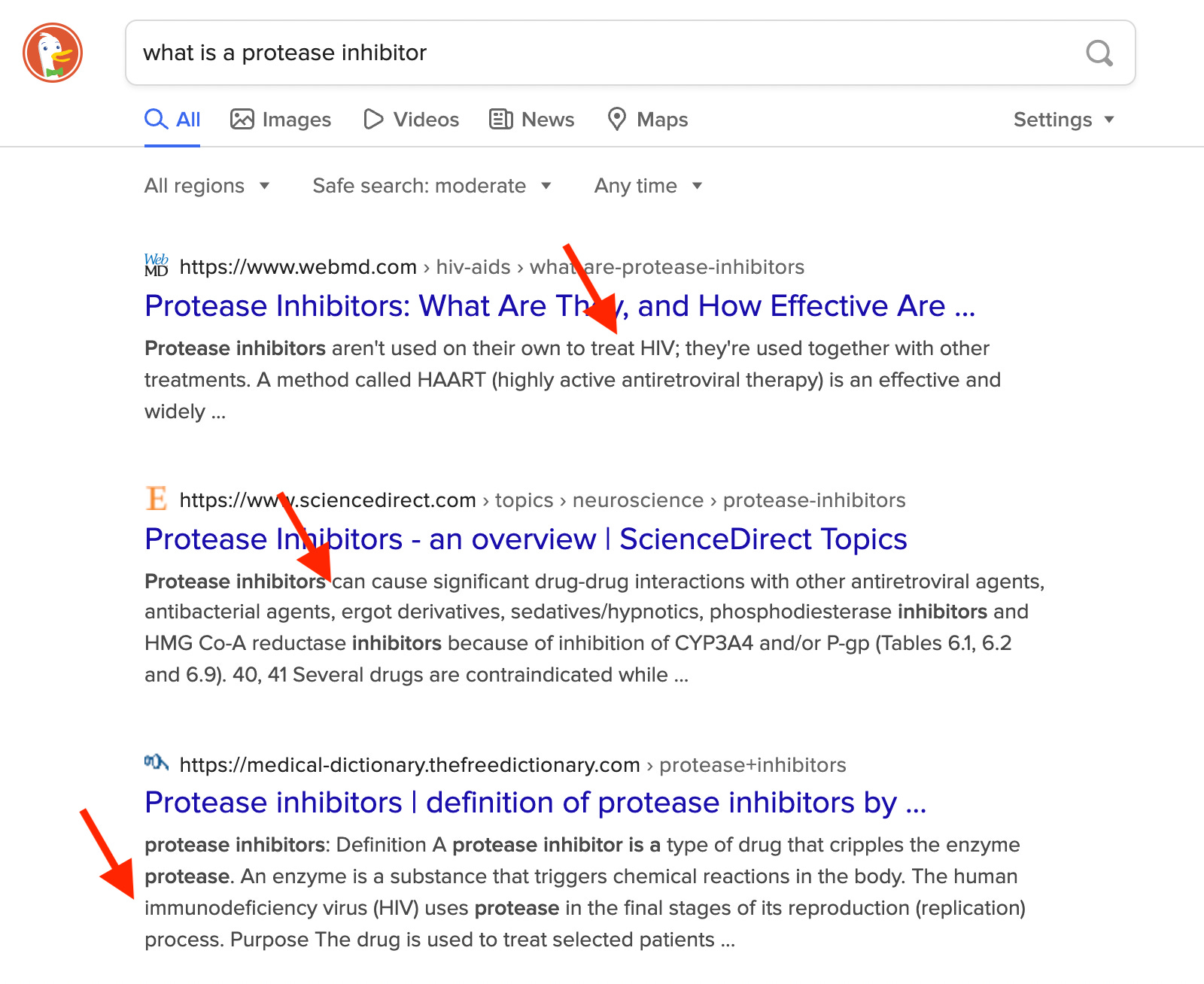1204x984 pixels.
Task: Click the WebMD favicon
Action: tap(157, 266)
